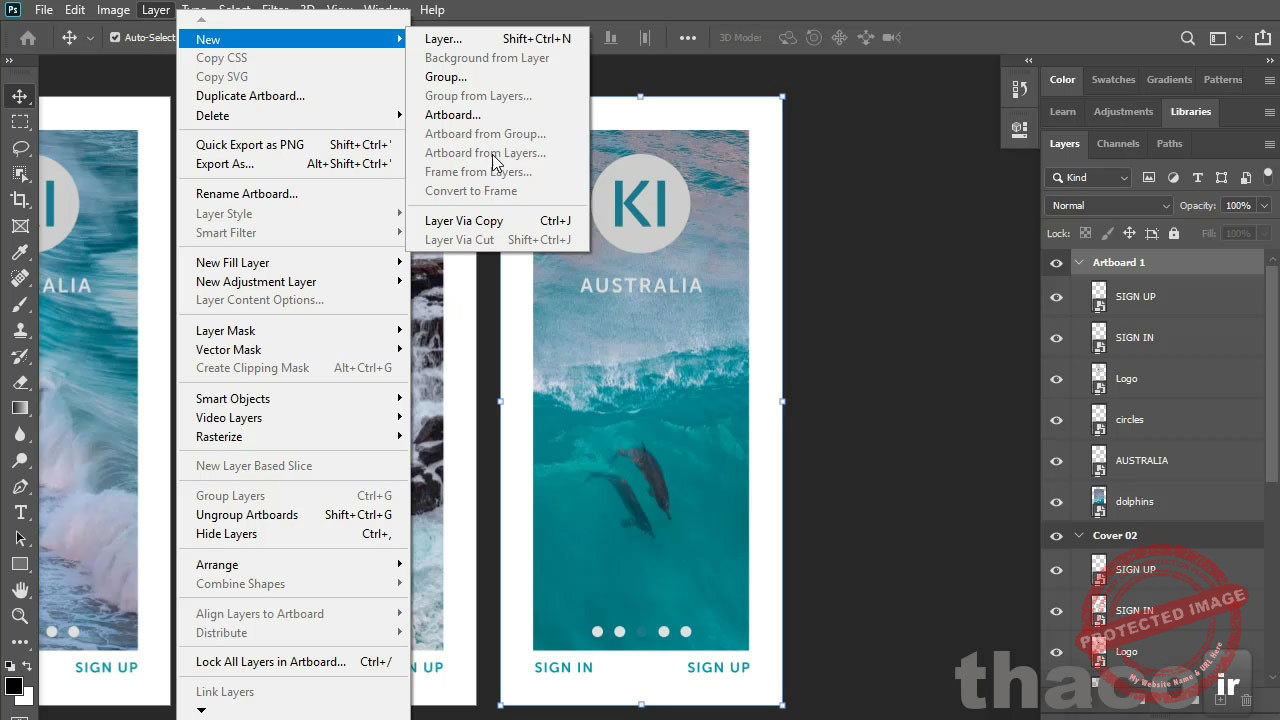Toggle visibility of the AUSTRALIA layer
The width and height of the screenshot is (1280, 720).
(x=1056, y=461)
